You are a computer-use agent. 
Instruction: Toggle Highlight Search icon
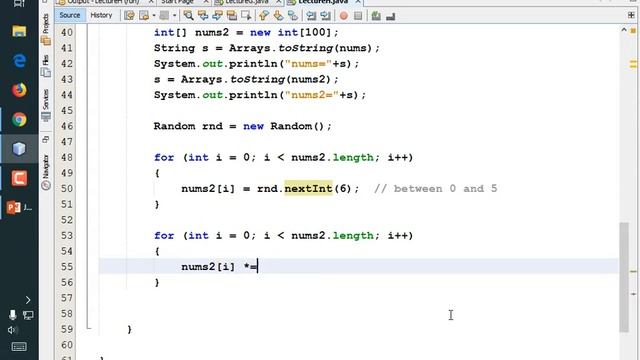(231, 16)
